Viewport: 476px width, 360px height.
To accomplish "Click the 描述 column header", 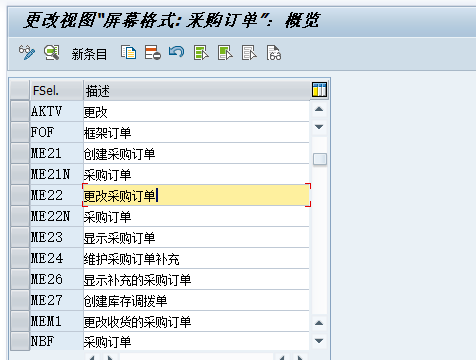I will click(197, 90).
